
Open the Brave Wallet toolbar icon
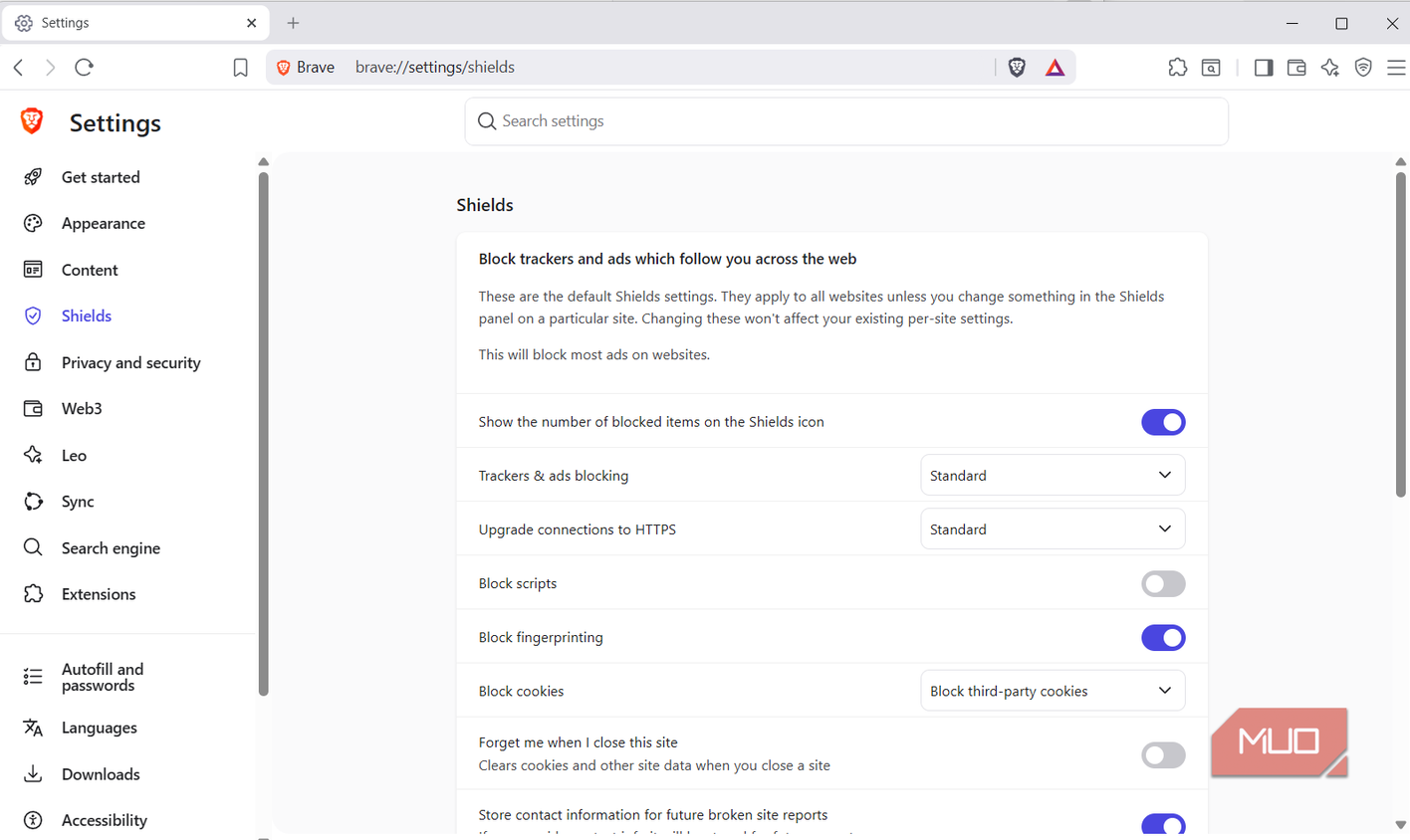pyautogui.click(x=1296, y=68)
